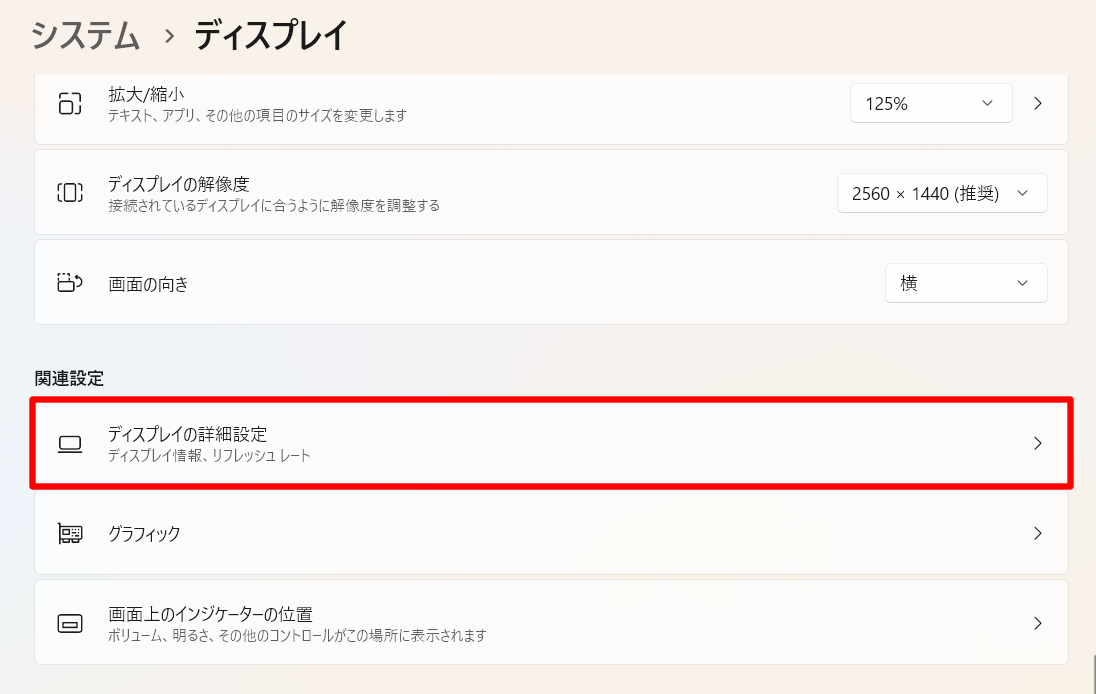Click the display resolution icon
Image resolution: width=1096 pixels, height=694 pixels.
pos(69,193)
